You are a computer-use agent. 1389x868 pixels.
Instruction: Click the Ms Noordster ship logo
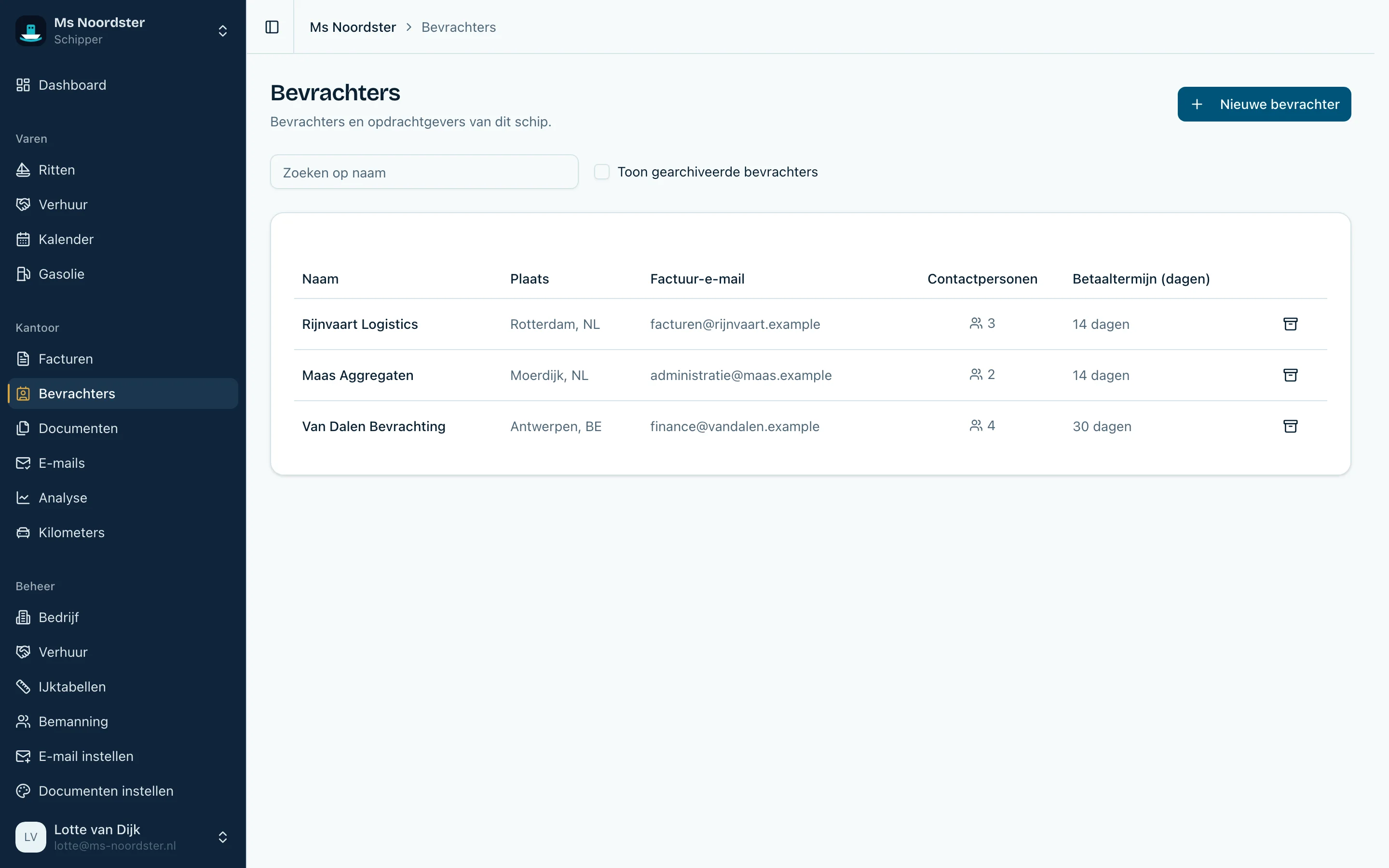point(30,30)
